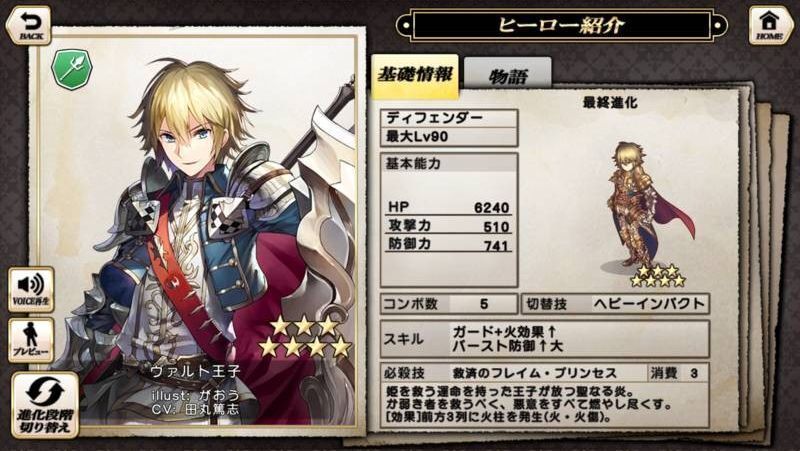Return to HOME screen

pyautogui.click(x=770, y=25)
